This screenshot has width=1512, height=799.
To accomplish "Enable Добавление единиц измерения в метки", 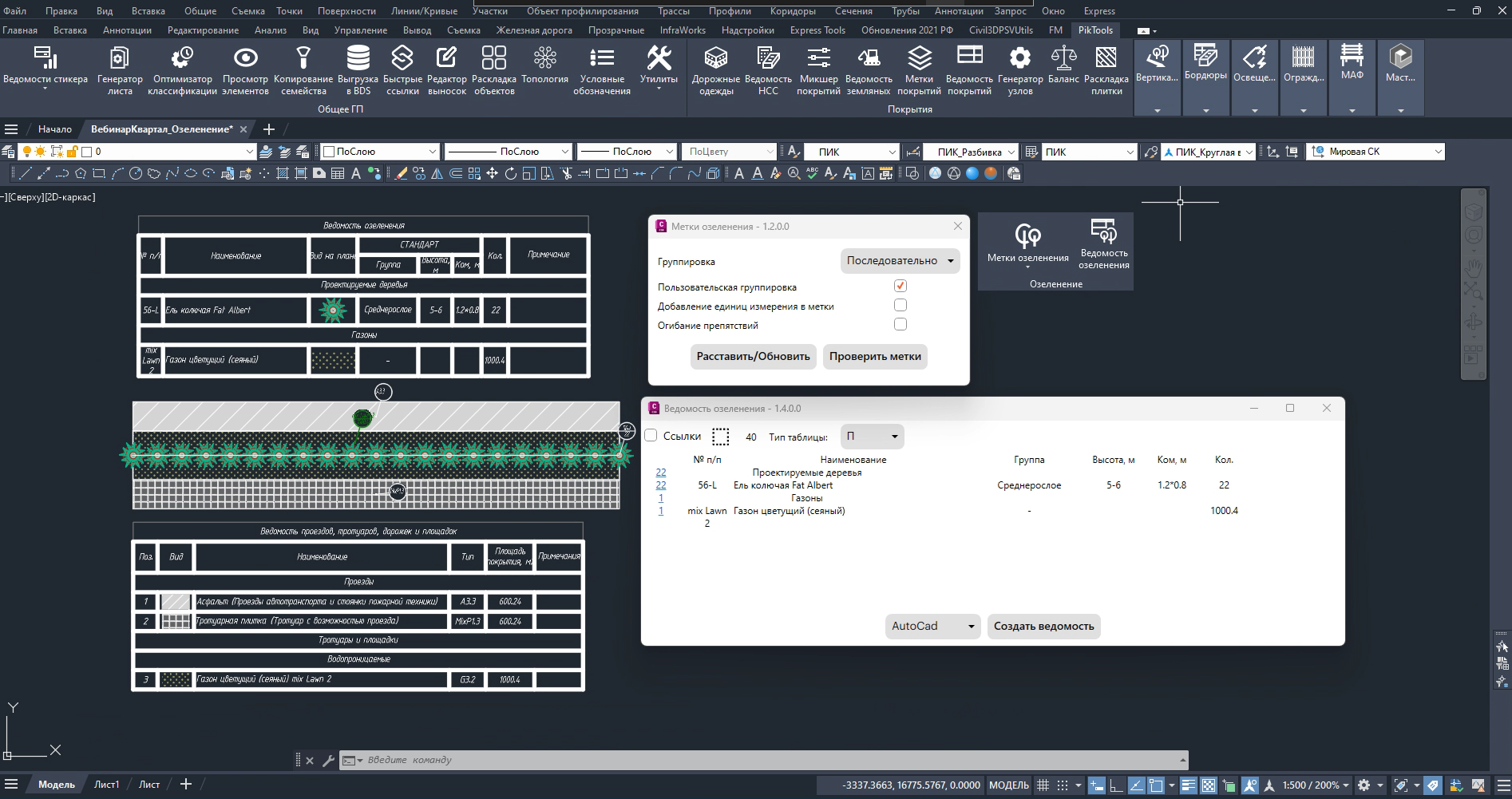I will (900, 305).
